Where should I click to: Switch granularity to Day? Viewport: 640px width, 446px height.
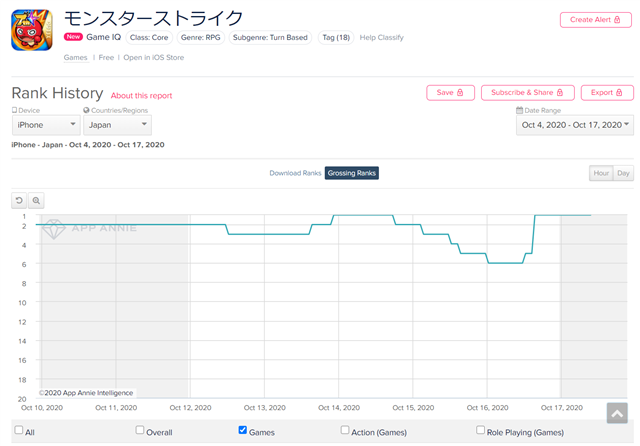623,173
